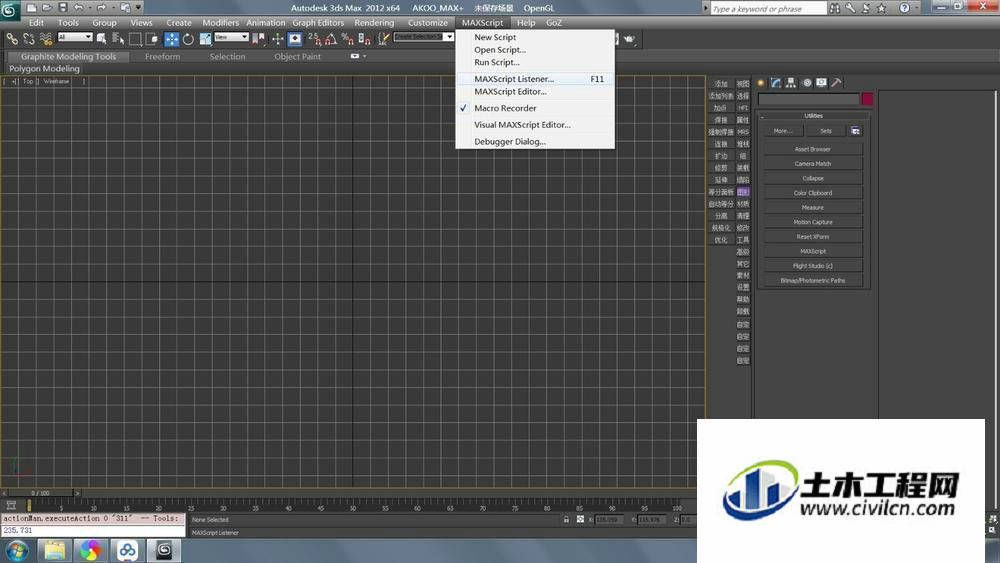Image resolution: width=1000 pixels, height=563 pixels.
Task: Expand the search field's left arrow
Action: (705, 8)
